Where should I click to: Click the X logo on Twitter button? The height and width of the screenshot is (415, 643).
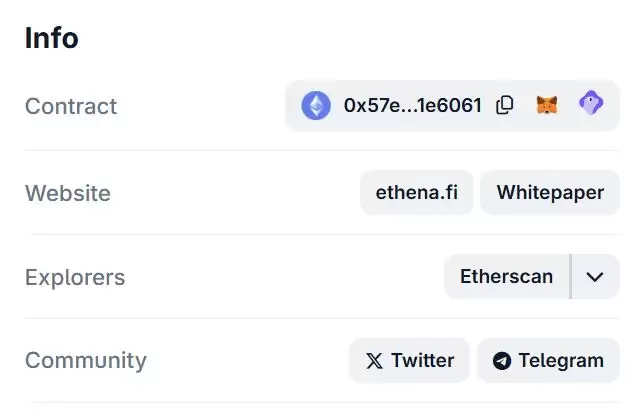(x=374, y=361)
